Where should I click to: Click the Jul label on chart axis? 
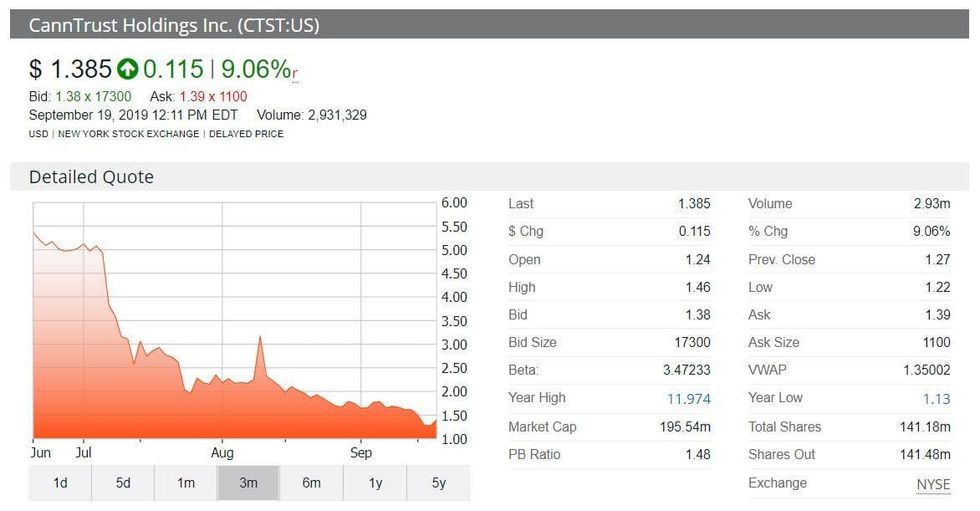point(83,453)
